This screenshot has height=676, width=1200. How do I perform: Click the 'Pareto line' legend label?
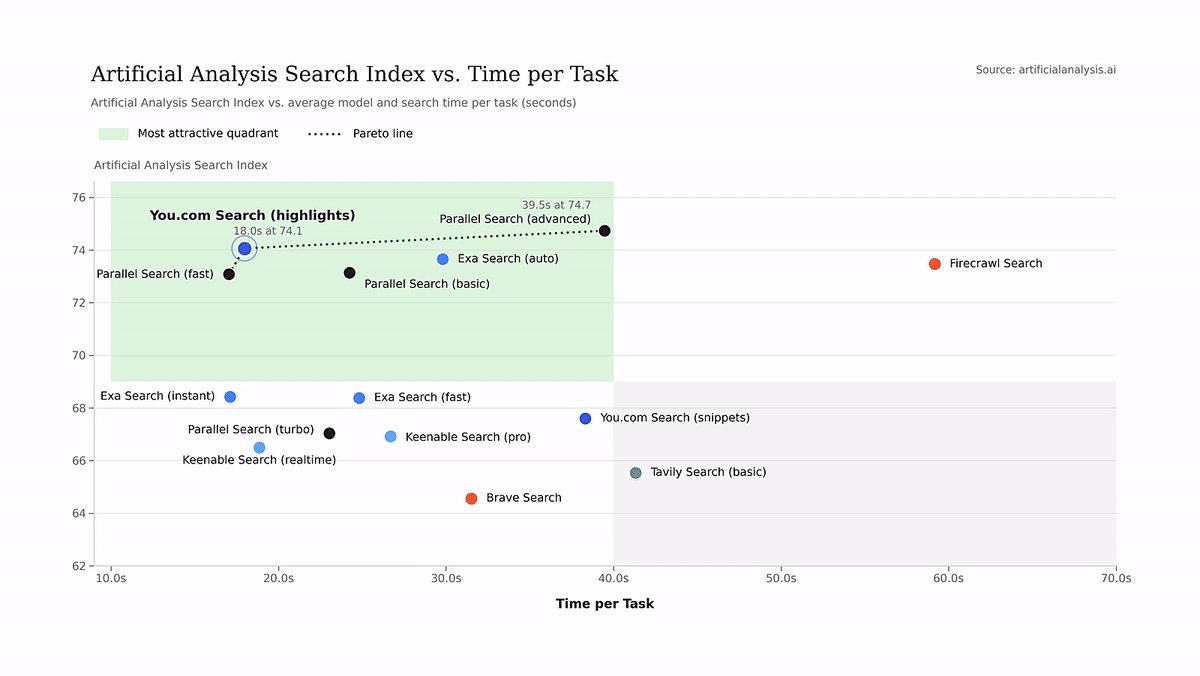(383, 134)
